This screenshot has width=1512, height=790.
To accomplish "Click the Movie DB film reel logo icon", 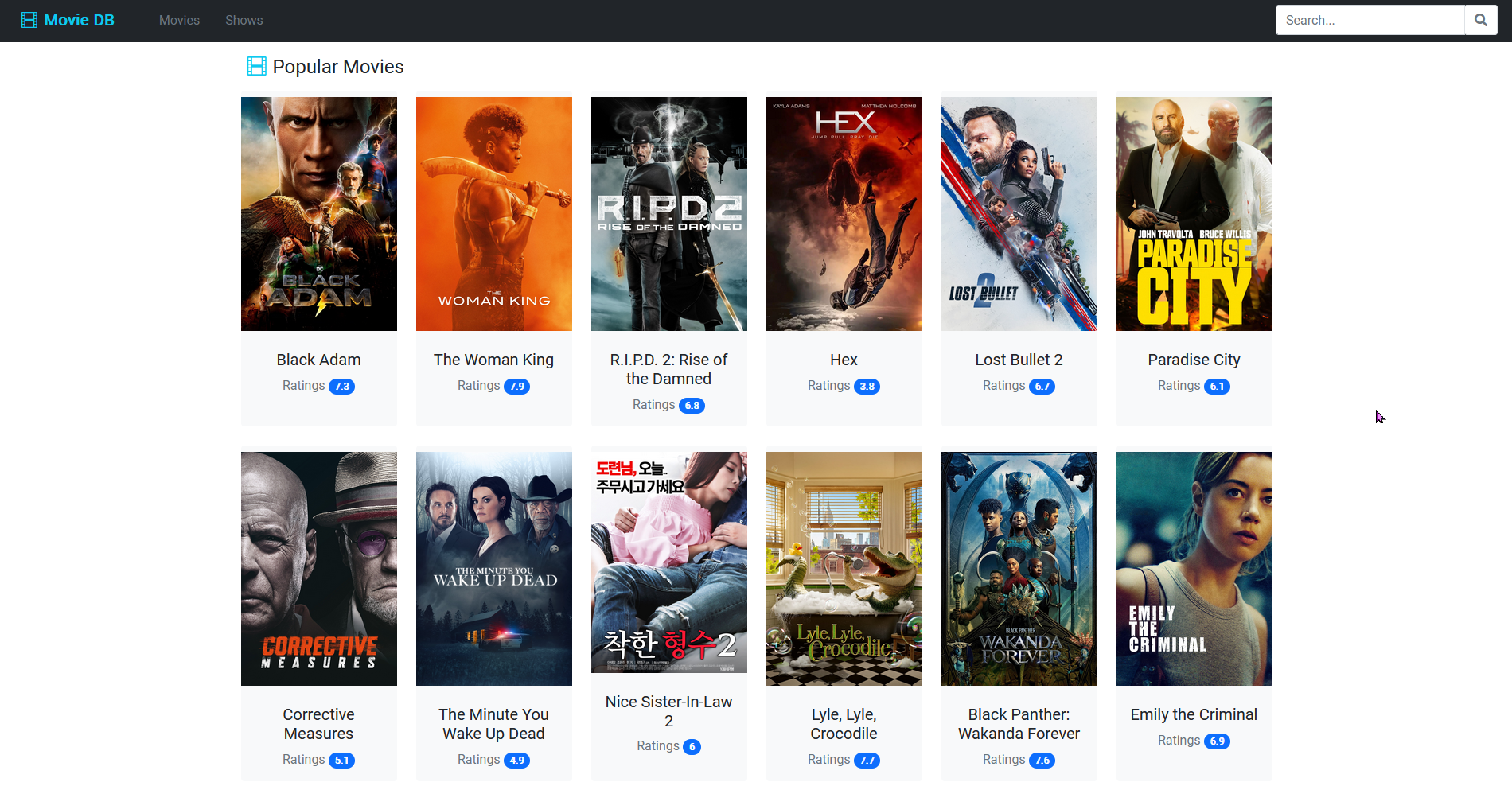I will [29, 20].
